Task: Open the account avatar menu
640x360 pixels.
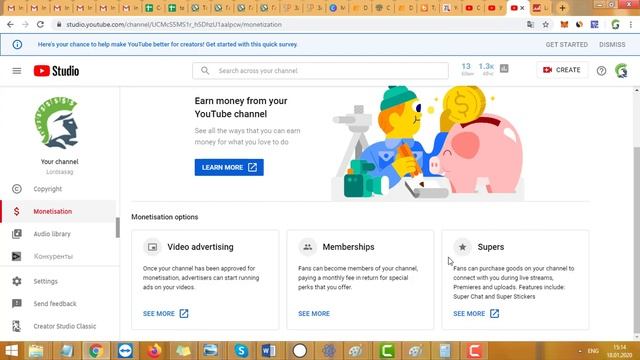Action: pos(621,71)
